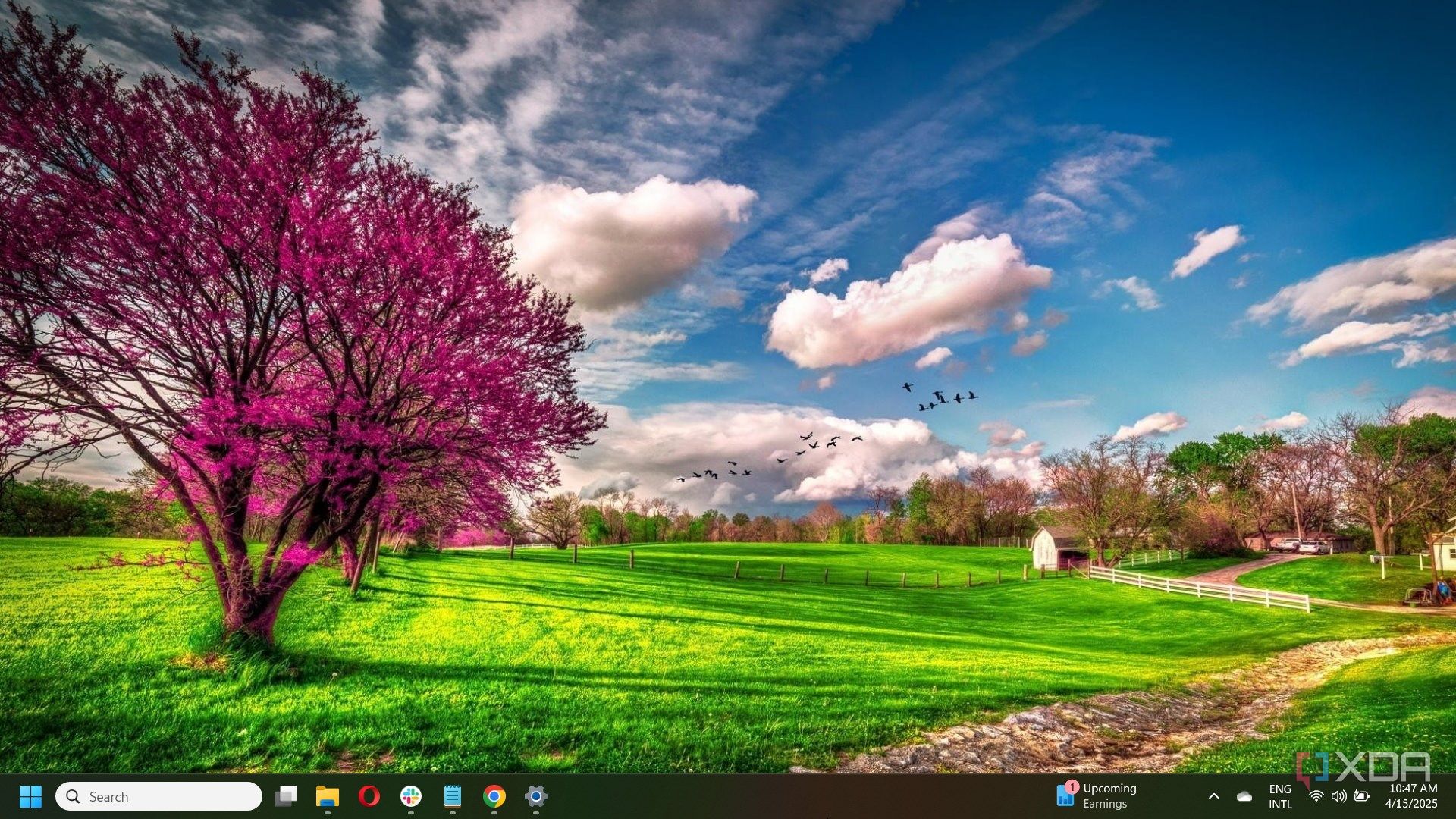Open the ENG INTL language switcher
Viewport: 1456px width, 819px height.
tap(1280, 797)
